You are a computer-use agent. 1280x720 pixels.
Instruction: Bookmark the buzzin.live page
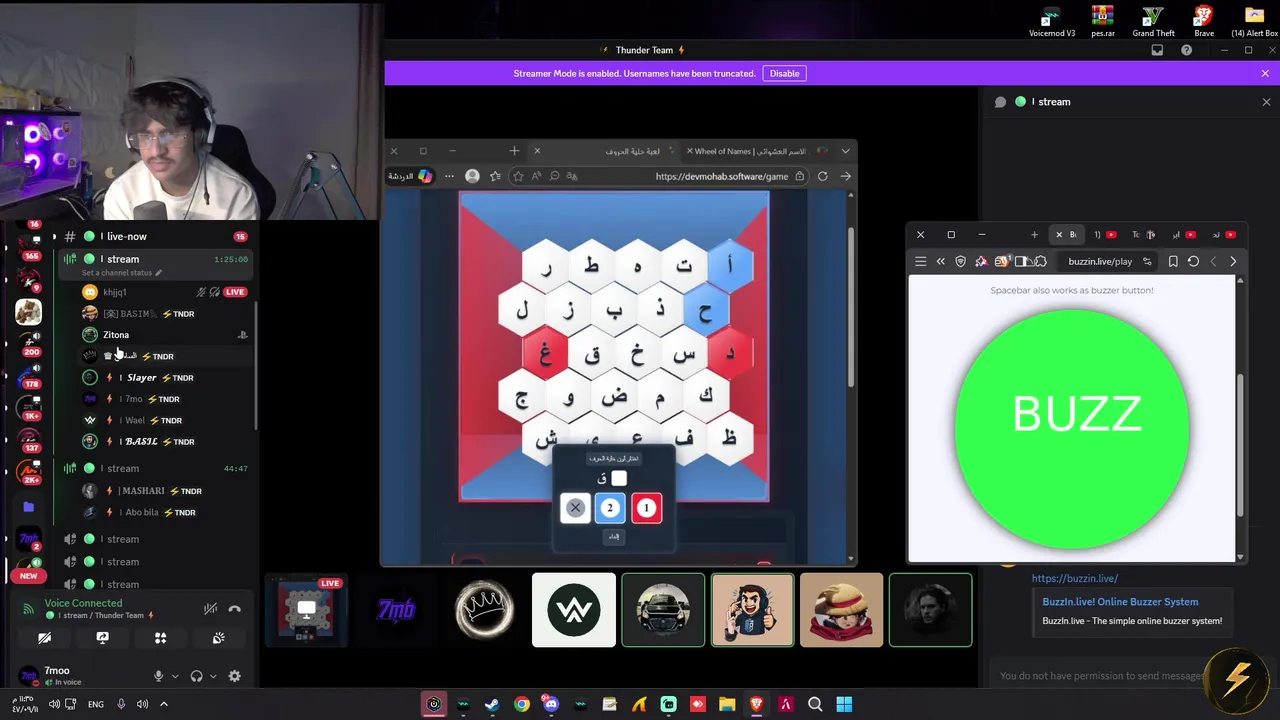pyautogui.click(x=1173, y=262)
